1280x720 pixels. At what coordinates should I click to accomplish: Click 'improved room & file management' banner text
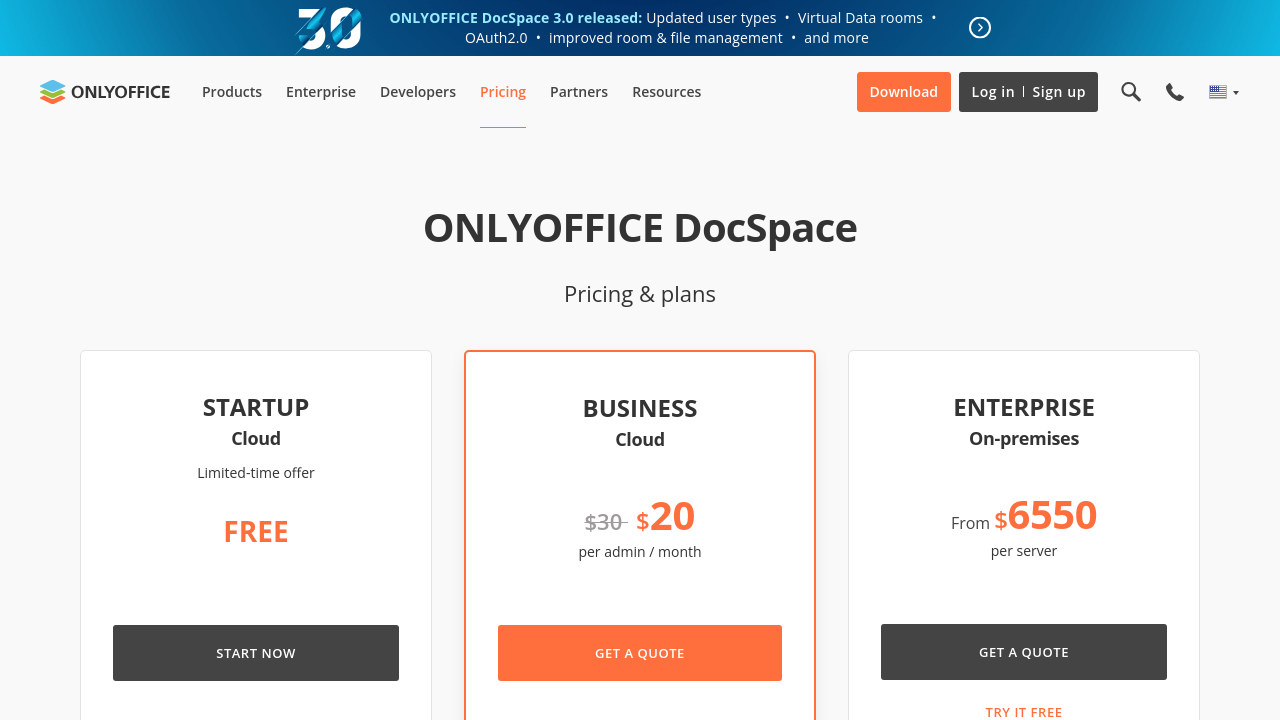tap(666, 38)
